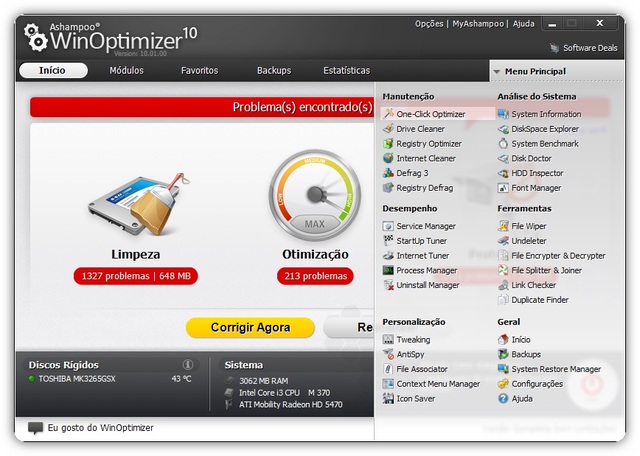The image size is (640, 456).
Task: Open Opções in the top bar
Action: [x=429, y=24]
